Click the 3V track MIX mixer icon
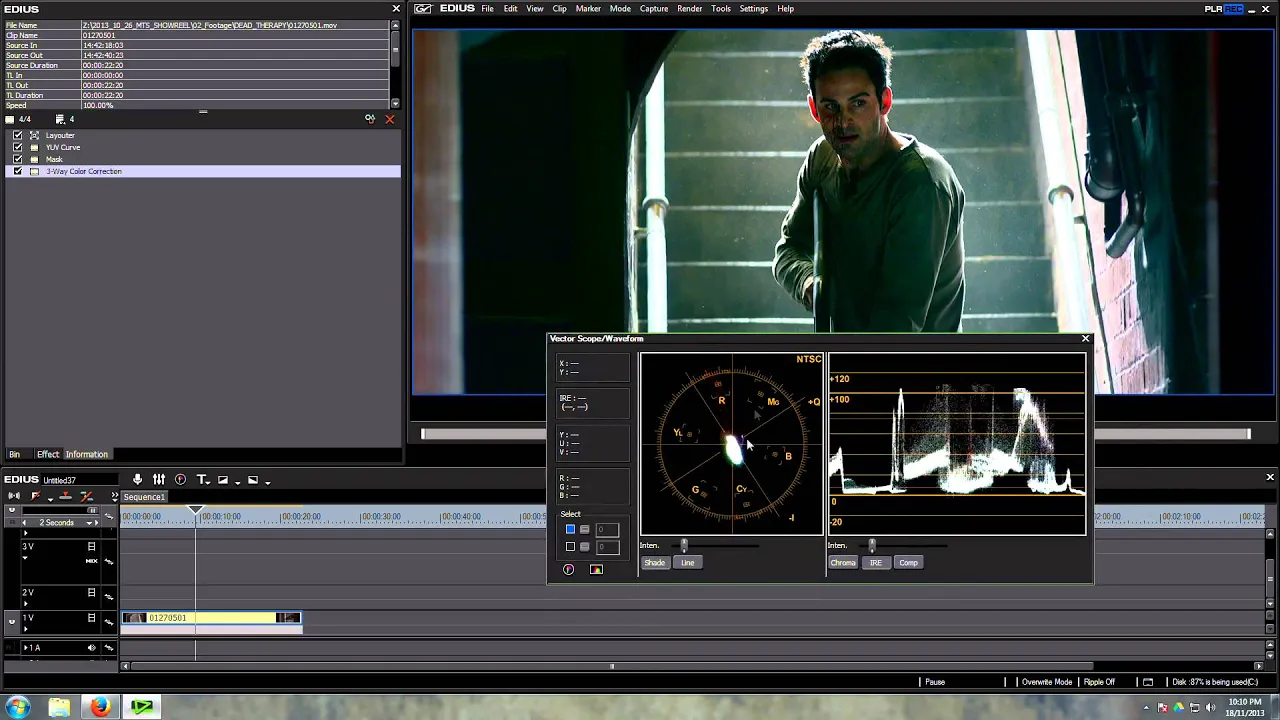The width and height of the screenshot is (1280, 720). [x=91, y=561]
